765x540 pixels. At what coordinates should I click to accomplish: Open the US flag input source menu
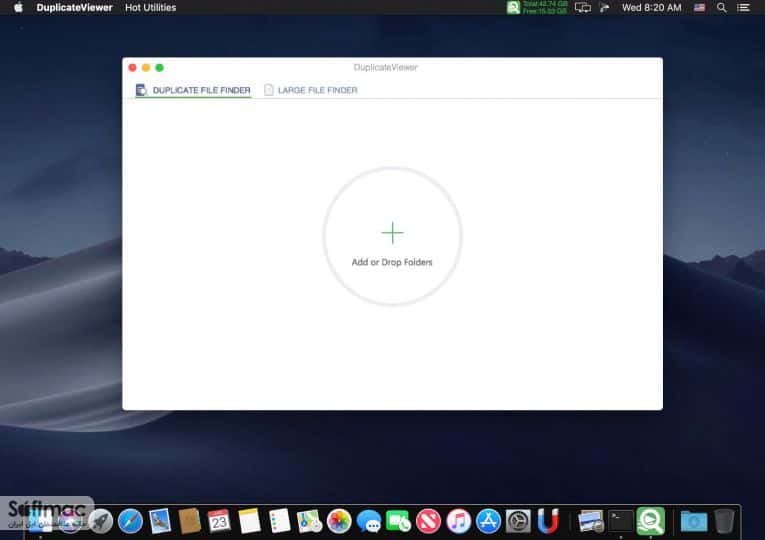coord(700,7)
